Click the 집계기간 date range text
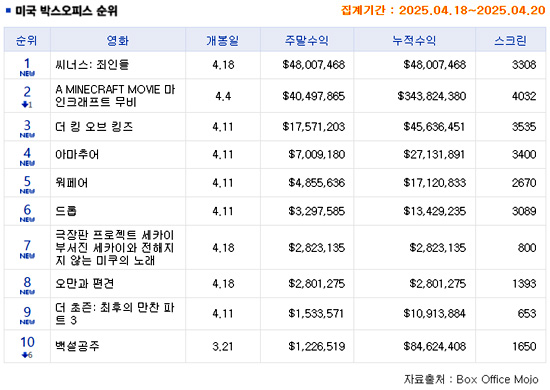 [x=443, y=10]
